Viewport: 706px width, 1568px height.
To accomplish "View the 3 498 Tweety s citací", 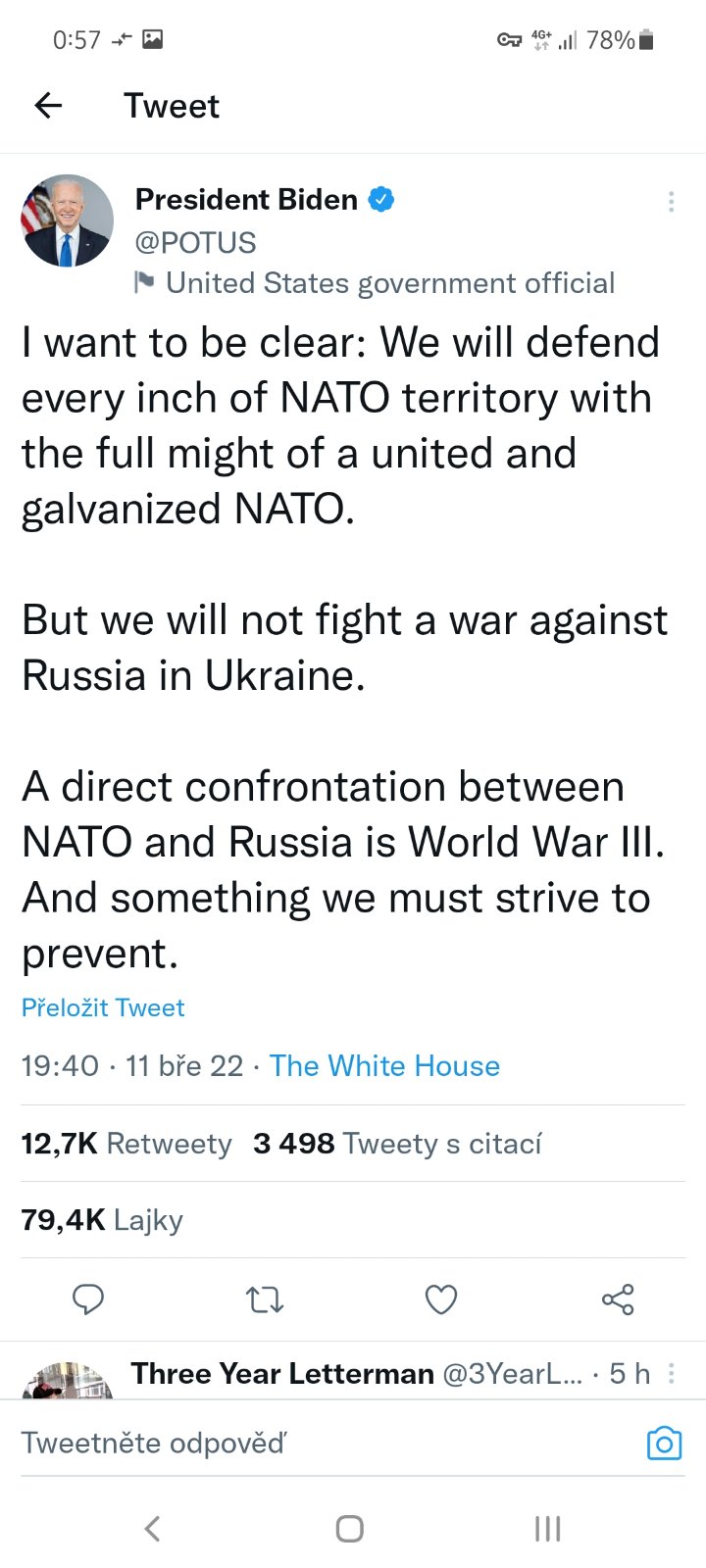I will click(x=397, y=1144).
